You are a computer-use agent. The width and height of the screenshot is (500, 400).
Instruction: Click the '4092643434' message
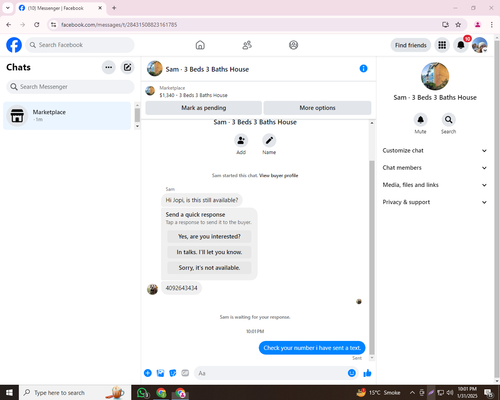pos(182,288)
